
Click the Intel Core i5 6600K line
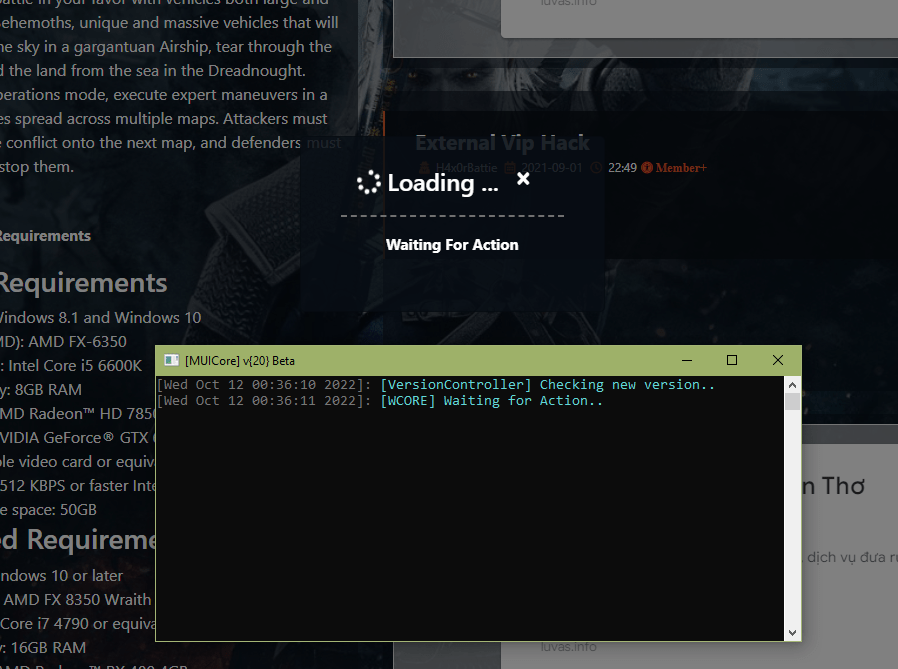pos(71,366)
